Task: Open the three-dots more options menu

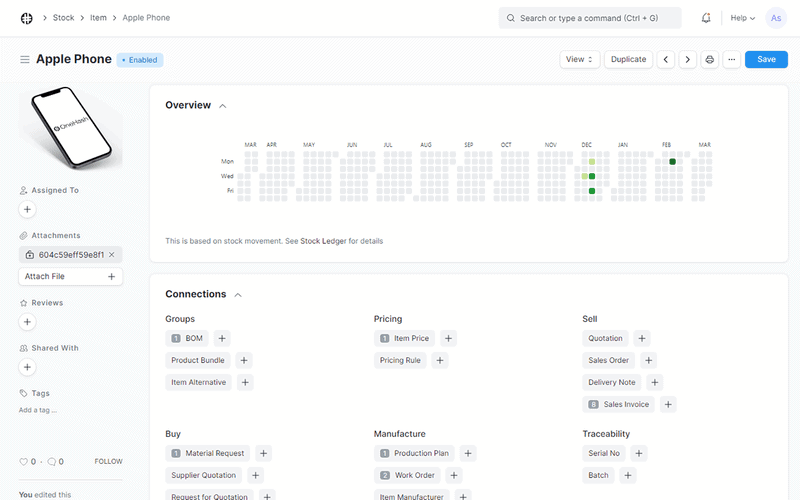Action: click(x=732, y=60)
